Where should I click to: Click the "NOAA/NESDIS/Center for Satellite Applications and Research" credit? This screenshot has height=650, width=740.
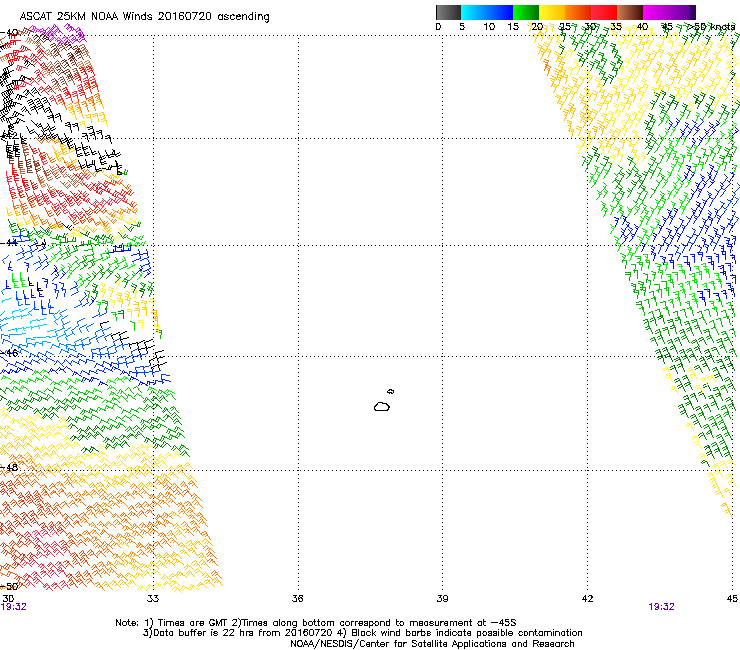point(432,644)
